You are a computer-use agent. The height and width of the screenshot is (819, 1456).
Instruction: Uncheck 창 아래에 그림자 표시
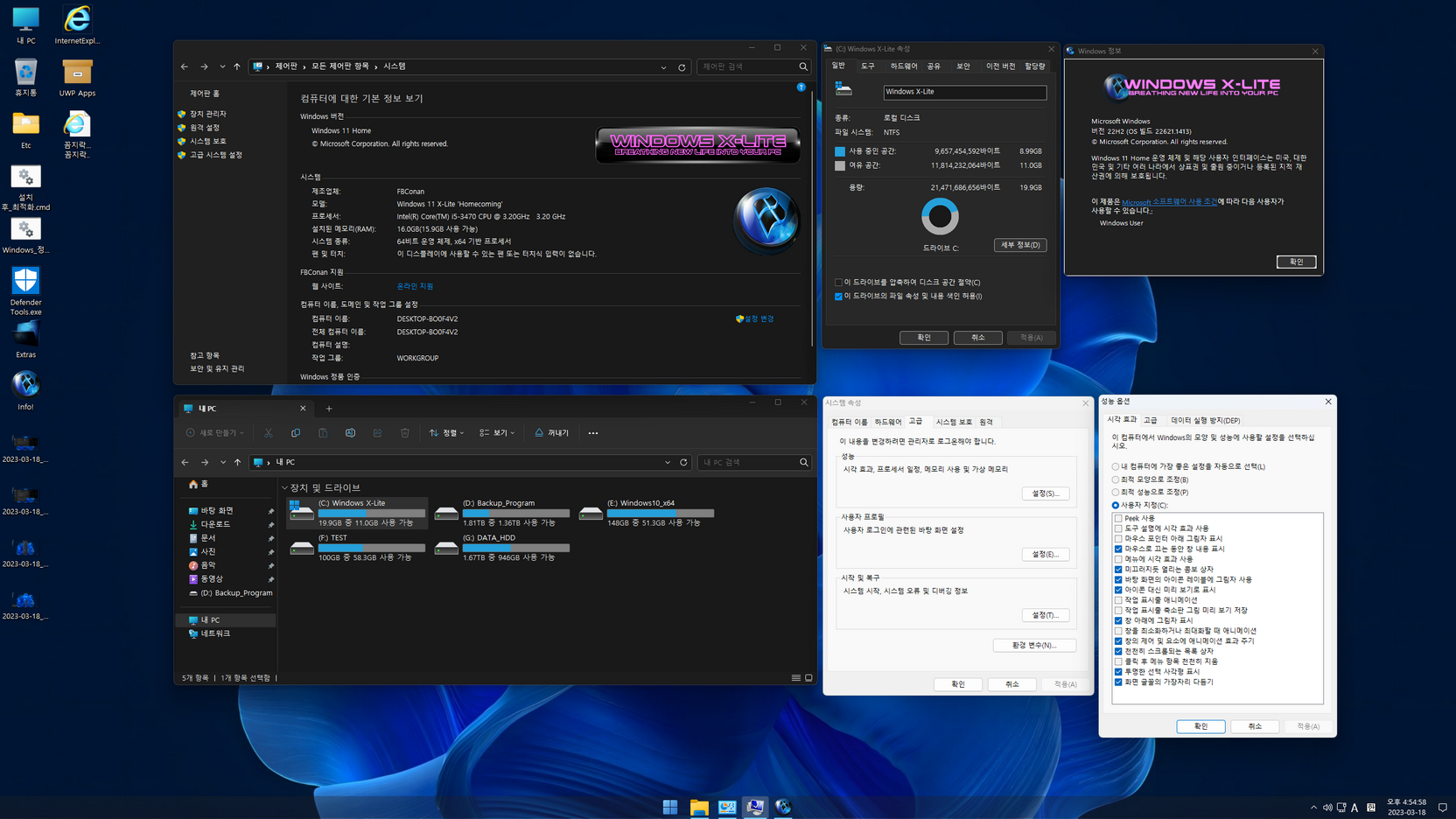click(x=1118, y=620)
